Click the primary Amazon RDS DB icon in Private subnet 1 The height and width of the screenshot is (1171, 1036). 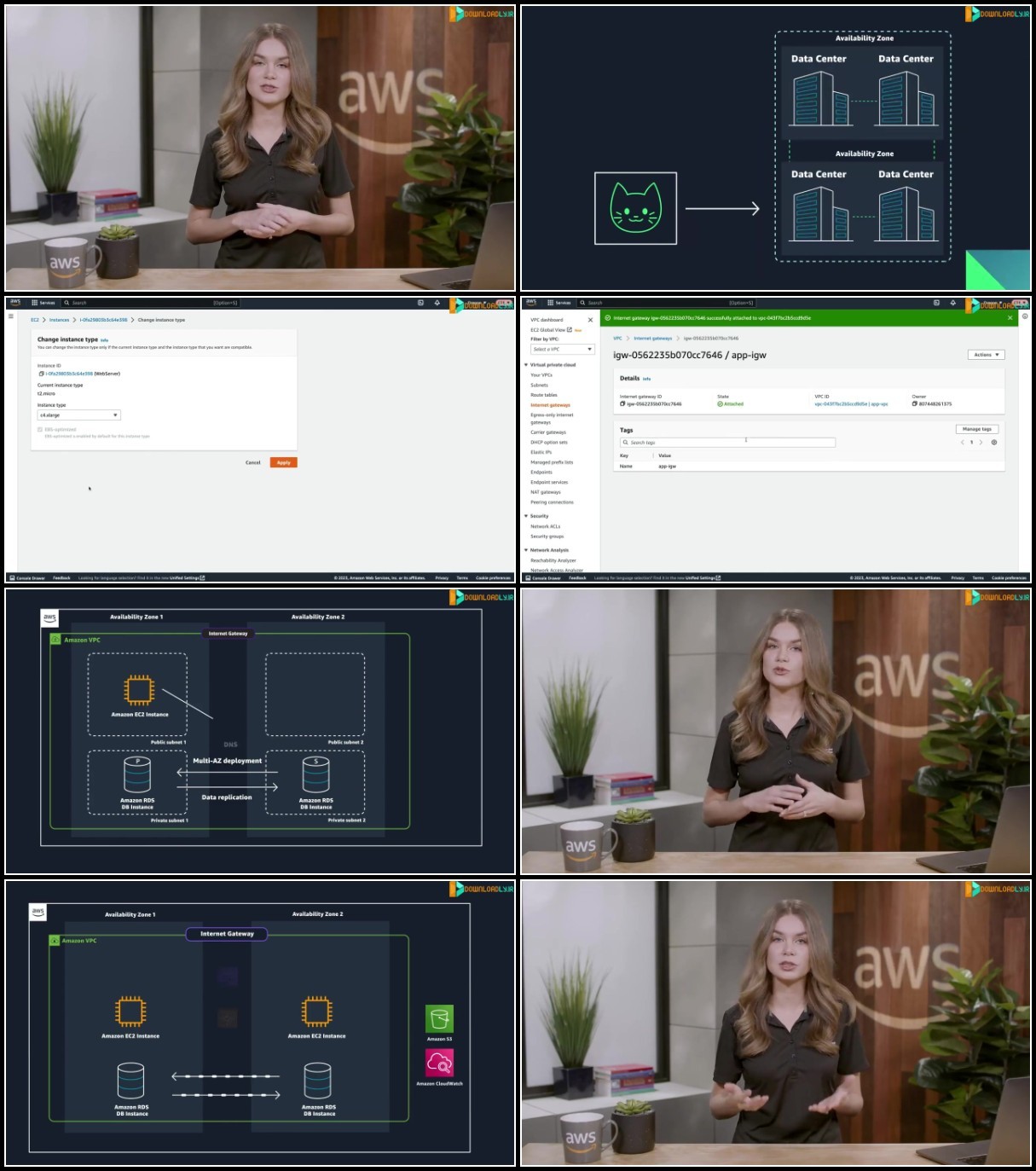click(x=137, y=774)
